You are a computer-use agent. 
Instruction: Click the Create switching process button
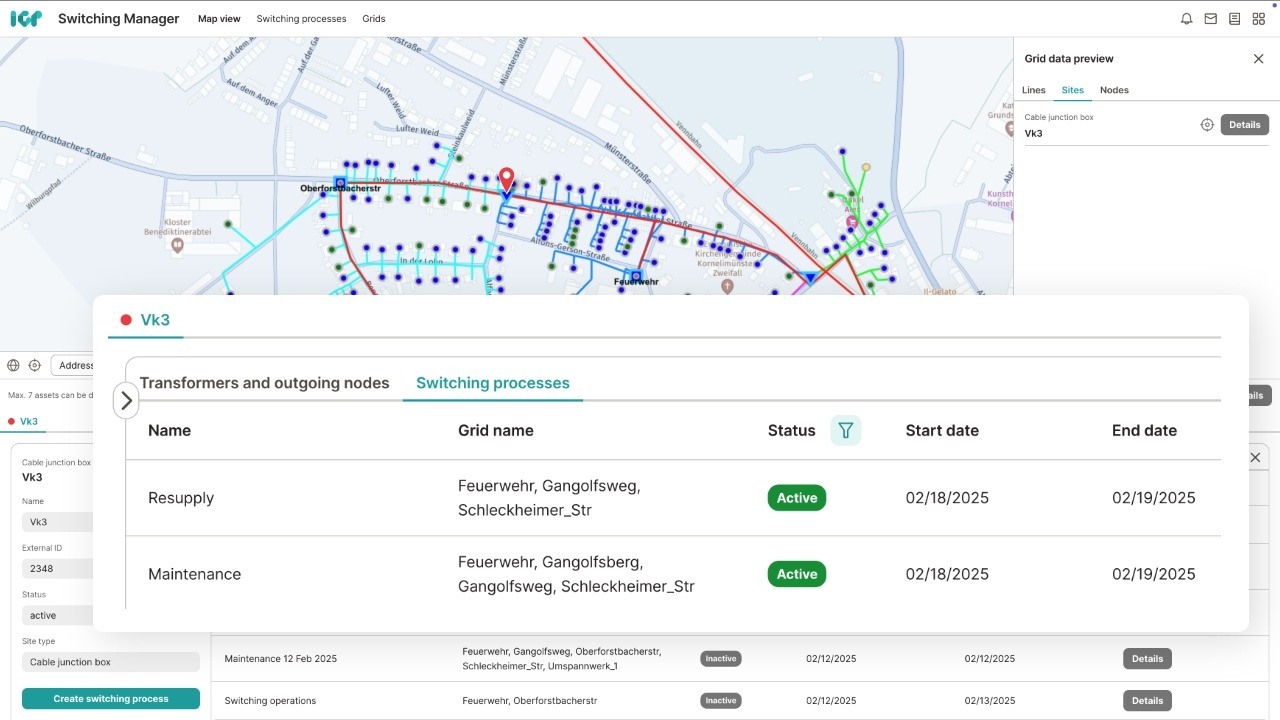tap(111, 699)
